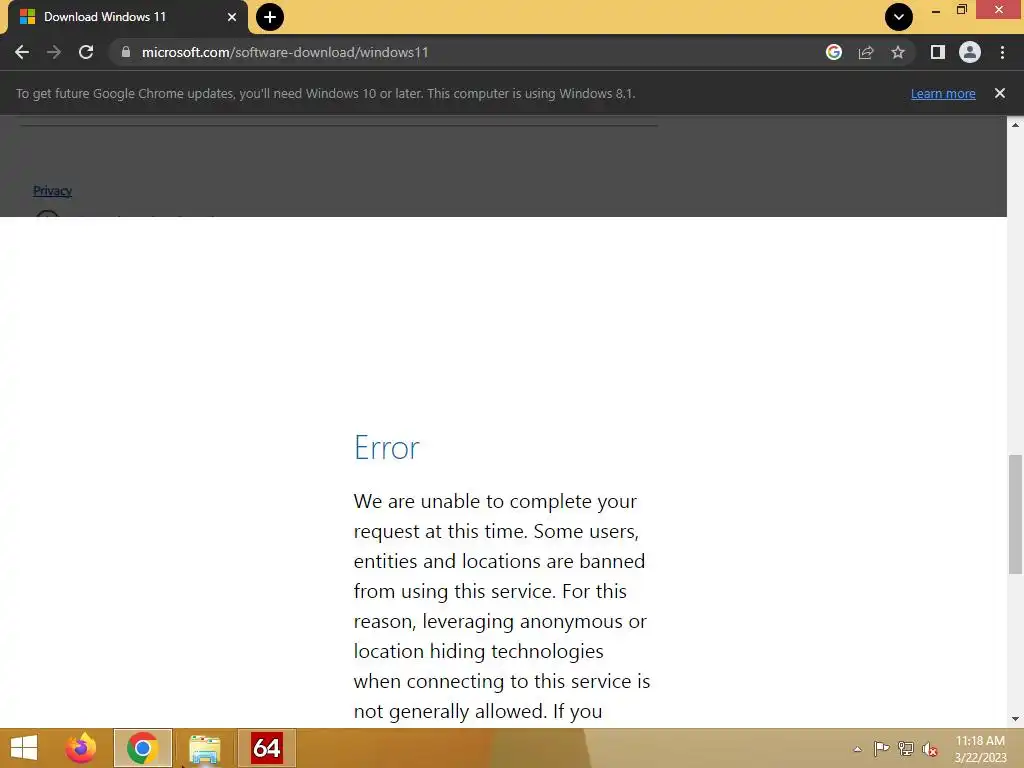Open Chrome's three-dot menu
This screenshot has height=768, width=1024.
pyautogui.click(x=1002, y=52)
